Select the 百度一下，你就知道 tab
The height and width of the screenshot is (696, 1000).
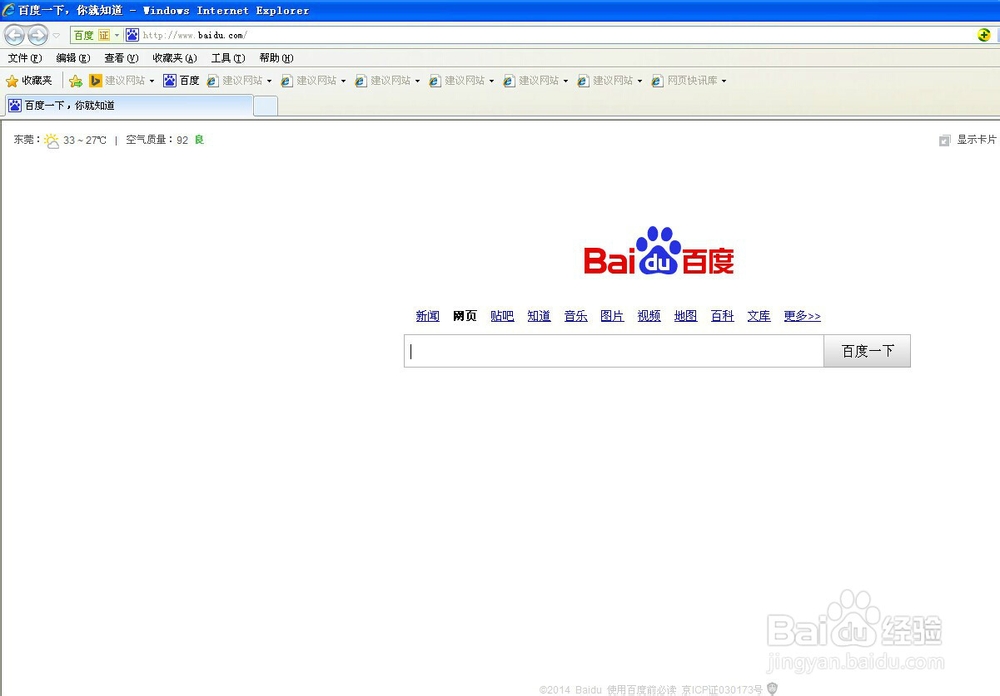(x=129, y=105)
